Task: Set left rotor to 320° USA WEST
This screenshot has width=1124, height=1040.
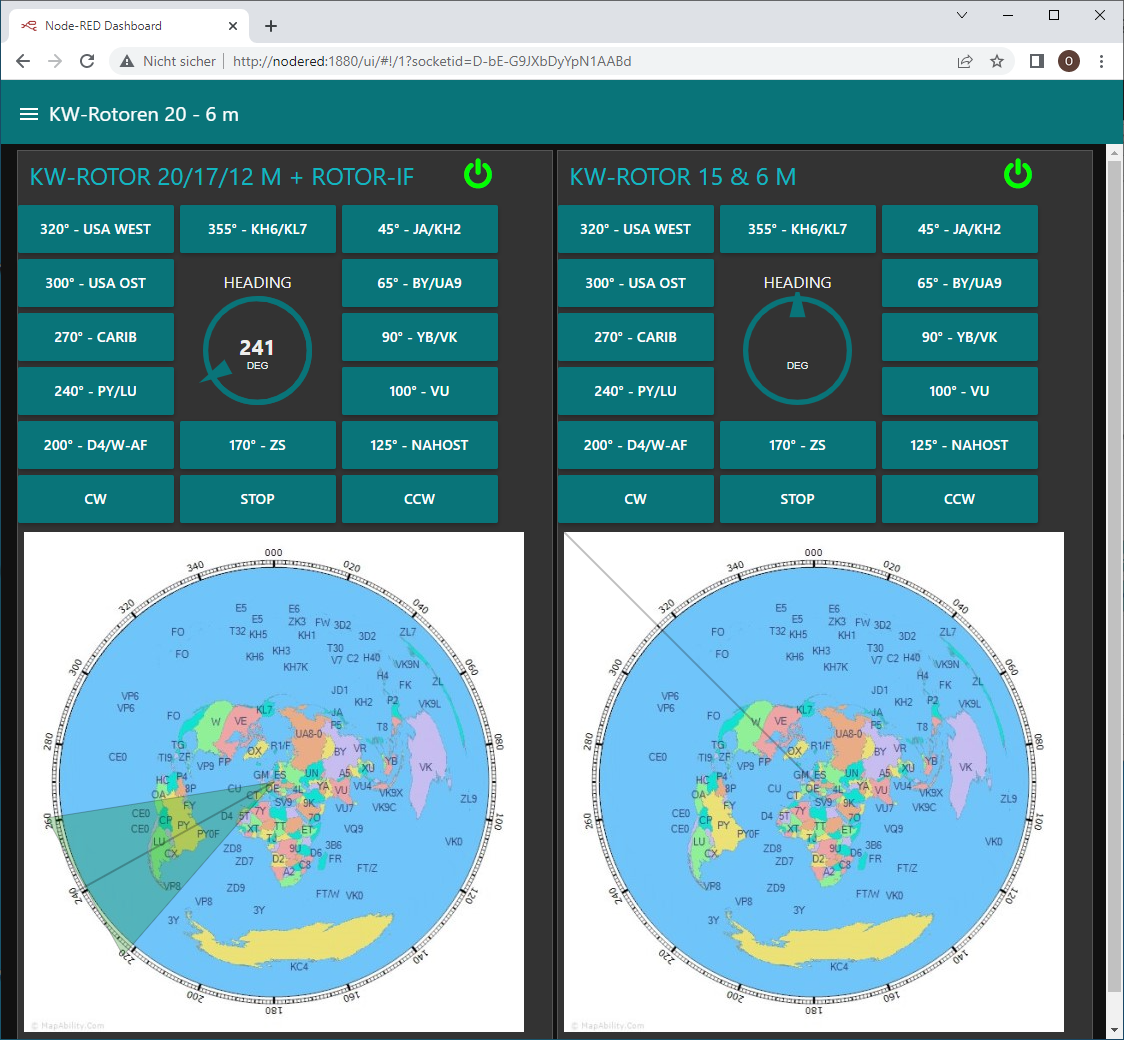Action: click(x=95, y=229)
